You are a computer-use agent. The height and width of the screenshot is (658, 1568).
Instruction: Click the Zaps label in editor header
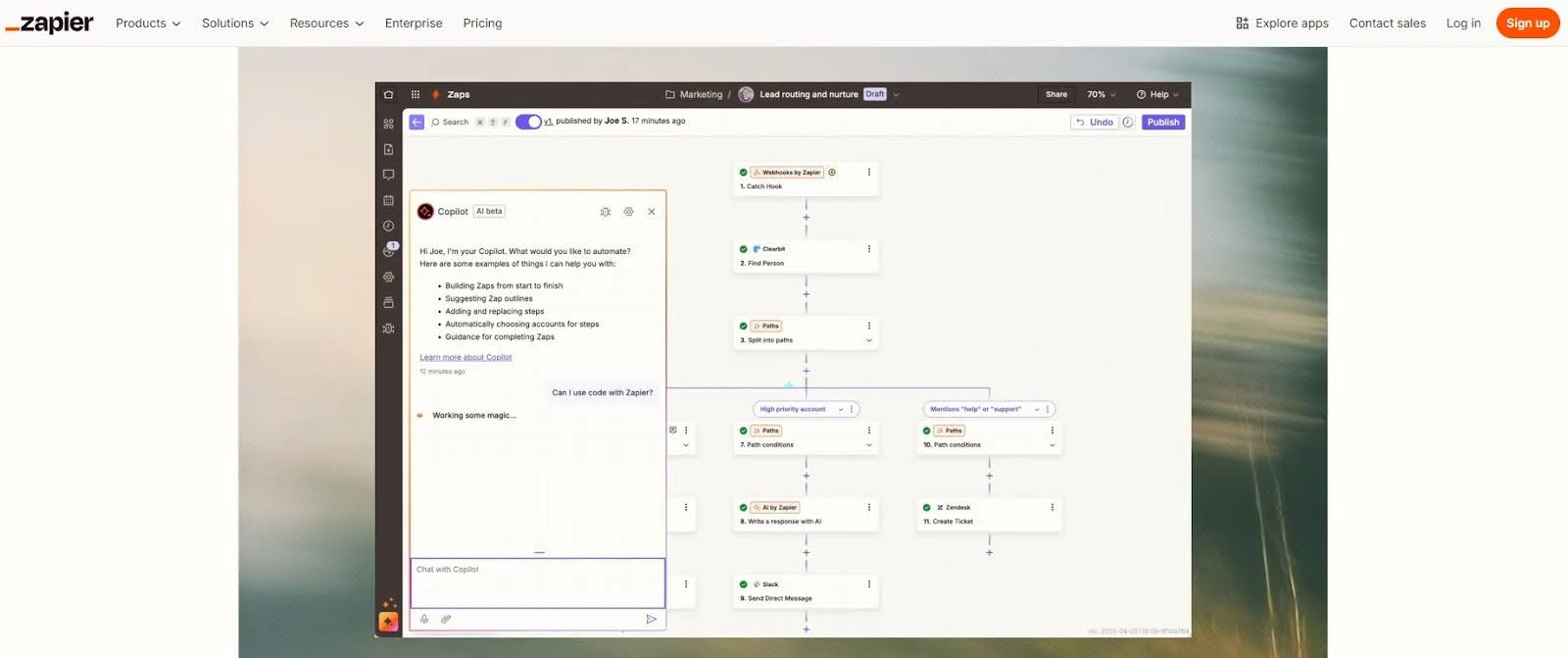[459, 95]
